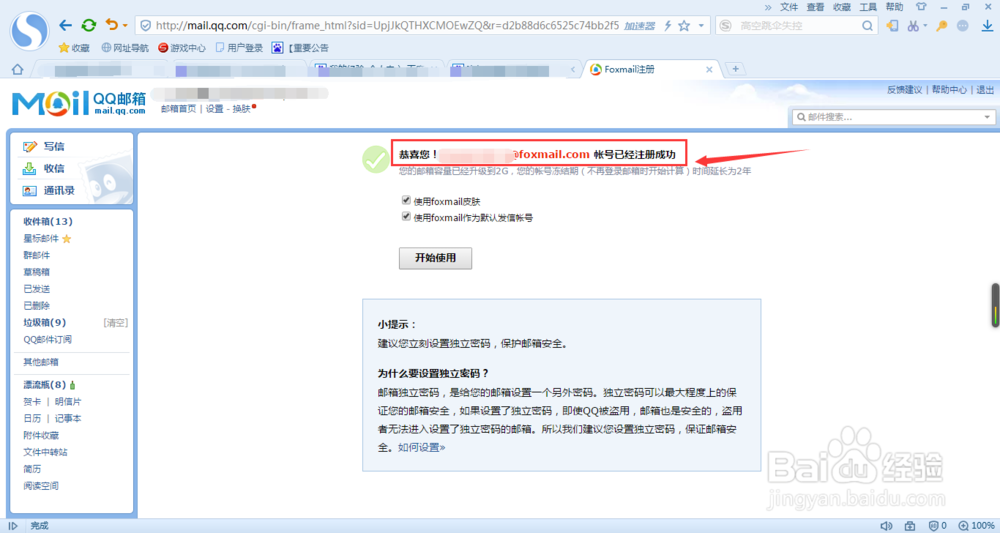Click the 开始使用 button
The height and width of the screenshot is (533, 1000).
(x=436, y=258)
